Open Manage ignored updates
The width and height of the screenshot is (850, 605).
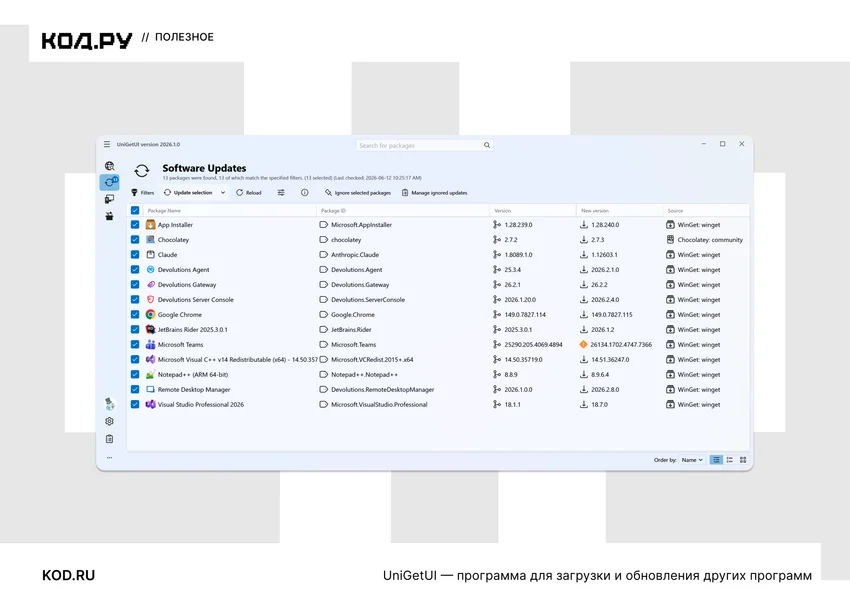coord(434,192)
